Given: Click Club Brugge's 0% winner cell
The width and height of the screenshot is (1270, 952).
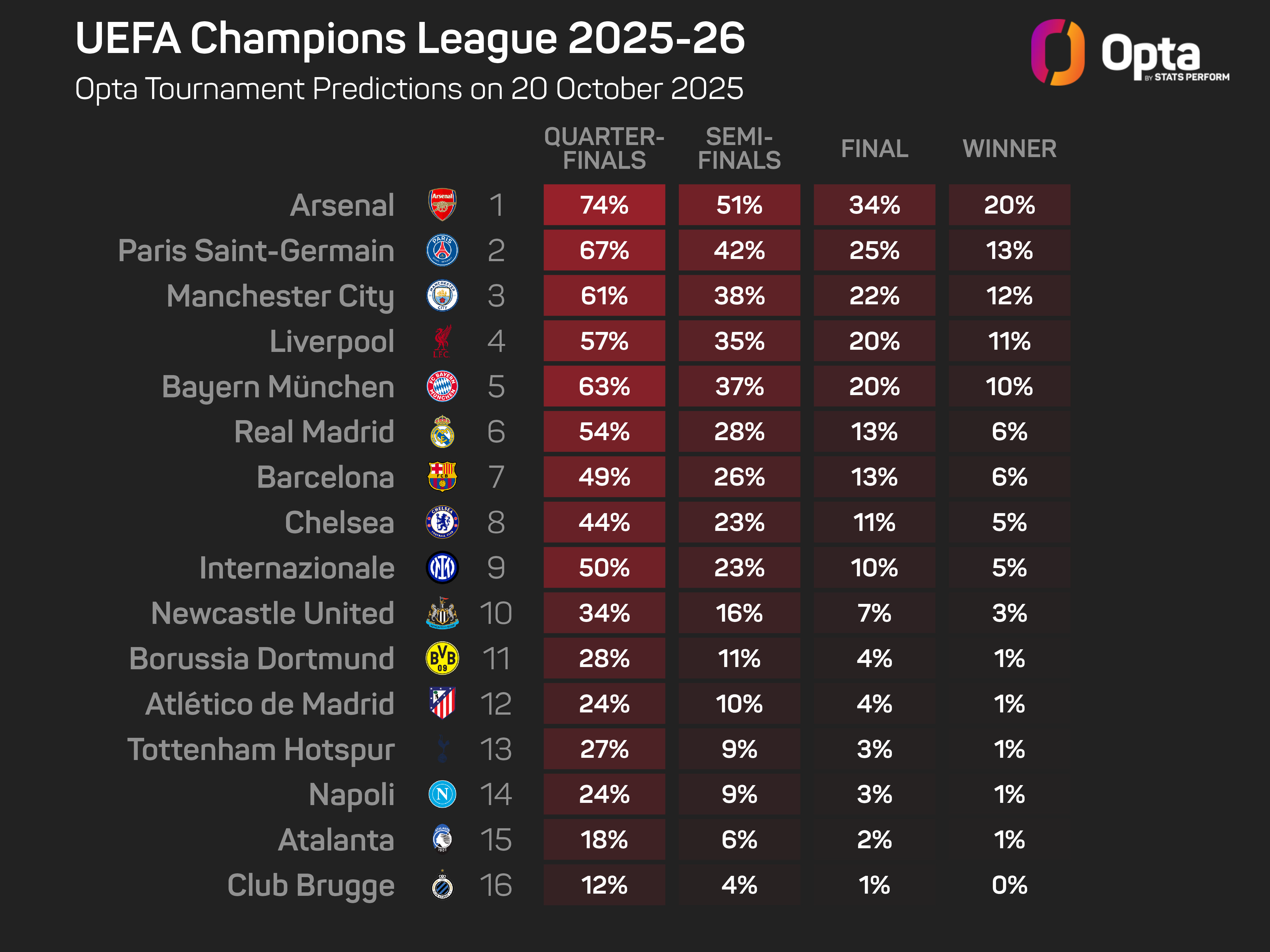Looking at the screenshot, I should click(x=1009, y=885).
